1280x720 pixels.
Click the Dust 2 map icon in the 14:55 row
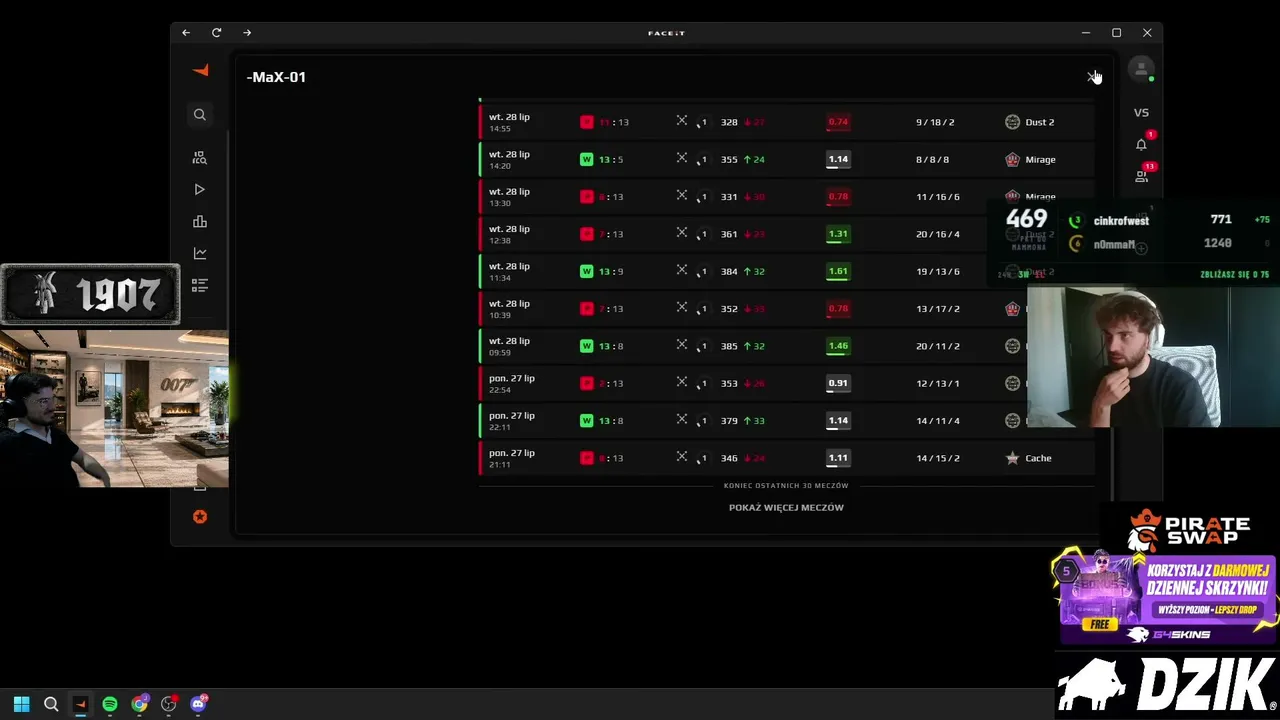(x=1012, y=122)
